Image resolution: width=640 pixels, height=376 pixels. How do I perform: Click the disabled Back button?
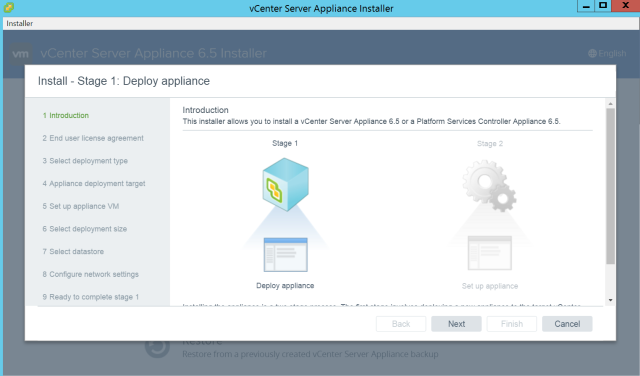(x=401, y=324)
